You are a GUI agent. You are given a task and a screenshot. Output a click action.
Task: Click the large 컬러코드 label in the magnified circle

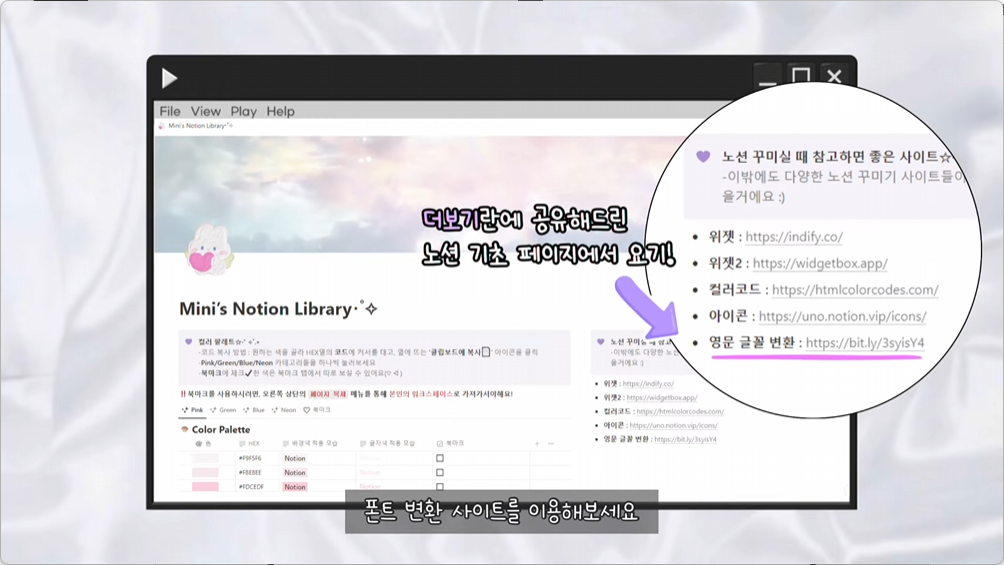734,289
